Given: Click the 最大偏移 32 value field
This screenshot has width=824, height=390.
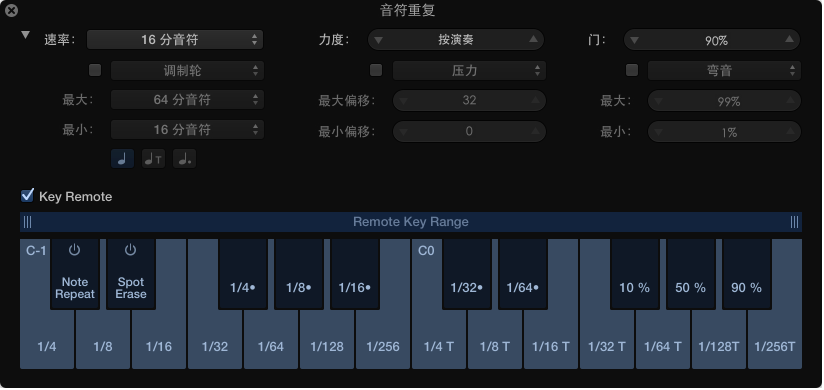Looking at the screenshot, I should [x=469, y=100].
